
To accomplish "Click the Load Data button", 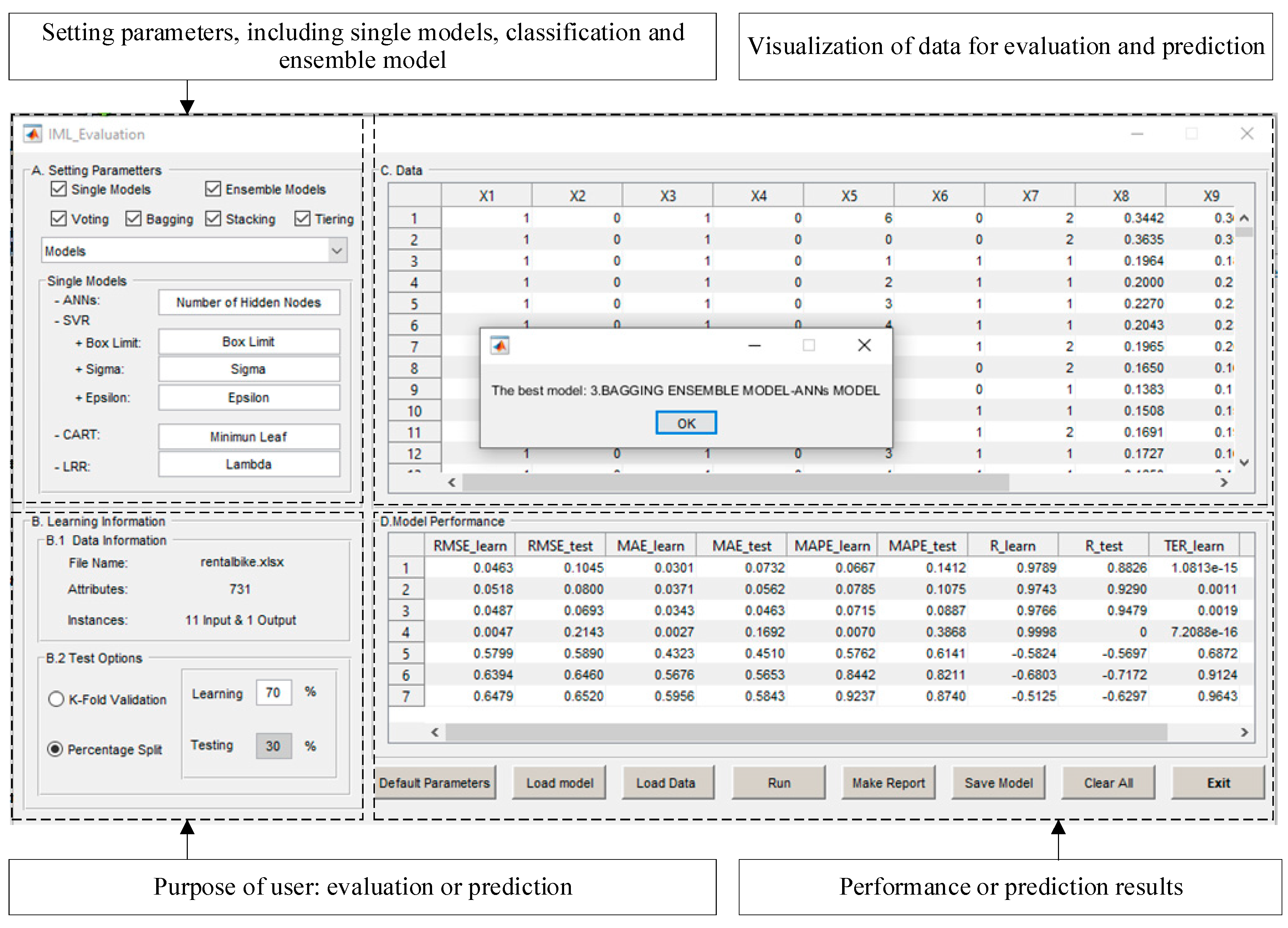I will click(666, 783).
